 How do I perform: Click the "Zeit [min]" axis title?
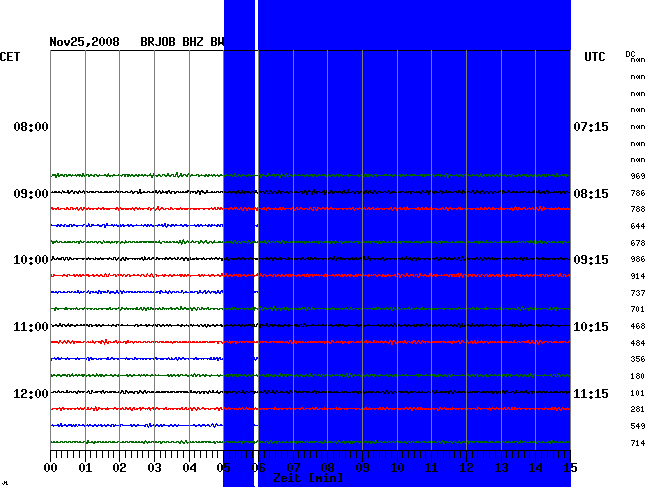(x=308, y=478)
